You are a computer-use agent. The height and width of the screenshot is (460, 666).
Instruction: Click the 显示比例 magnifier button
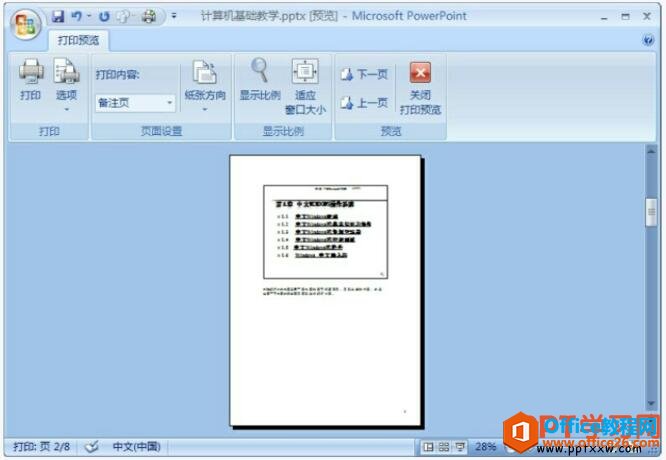(260, 80)
